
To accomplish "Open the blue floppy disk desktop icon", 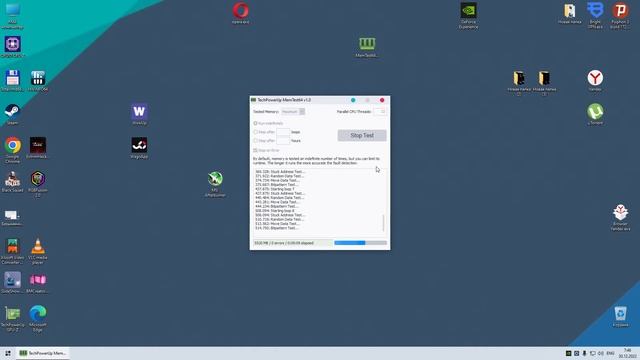I will coord(12,80).
